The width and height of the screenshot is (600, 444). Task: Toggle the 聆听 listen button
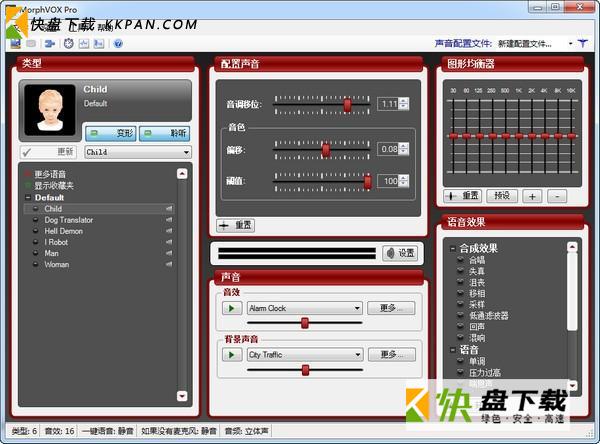pos(165,133)
